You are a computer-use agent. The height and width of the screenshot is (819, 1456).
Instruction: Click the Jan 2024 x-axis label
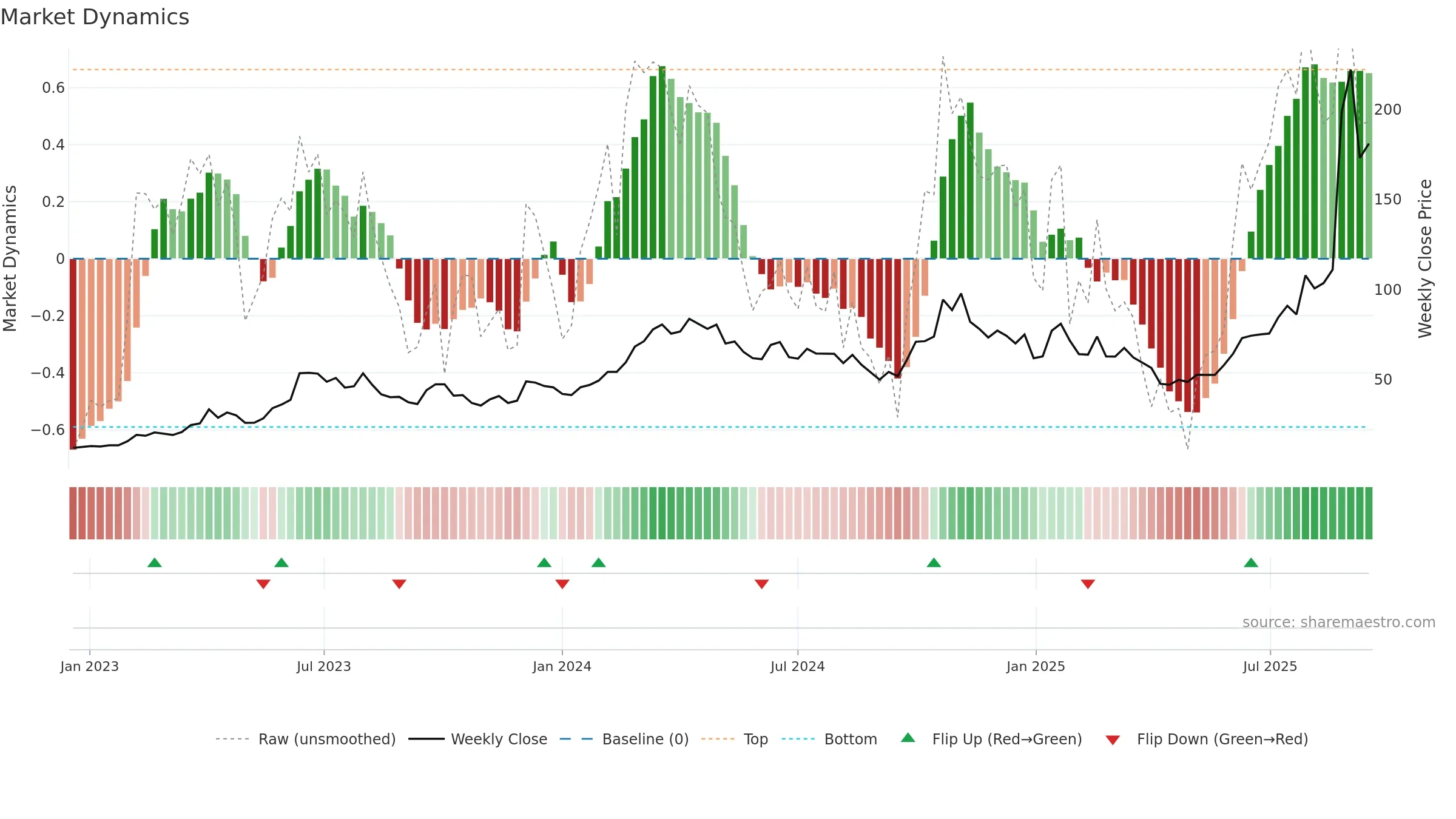point(562,666)
